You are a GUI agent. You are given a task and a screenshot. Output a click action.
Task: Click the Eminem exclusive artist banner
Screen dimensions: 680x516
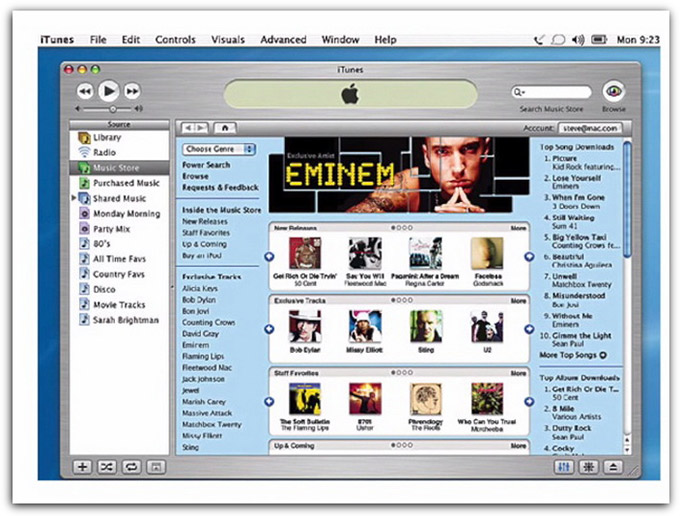pos(399,175)
